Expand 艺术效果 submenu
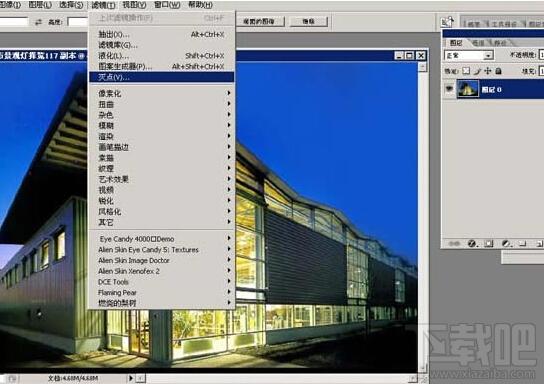Viewport: 544px width, 384px height. 162,179
